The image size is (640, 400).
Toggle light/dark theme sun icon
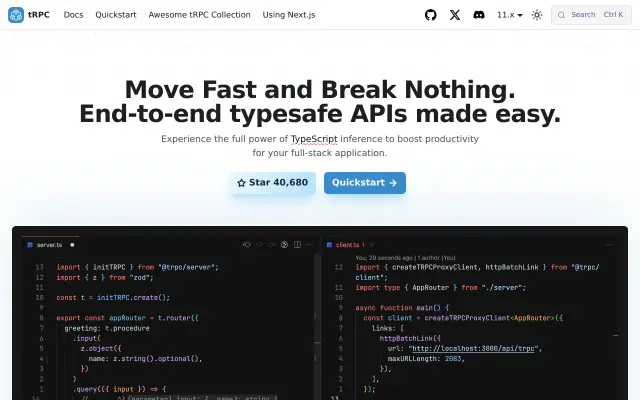pyautogui.click(x=537, y=15)
